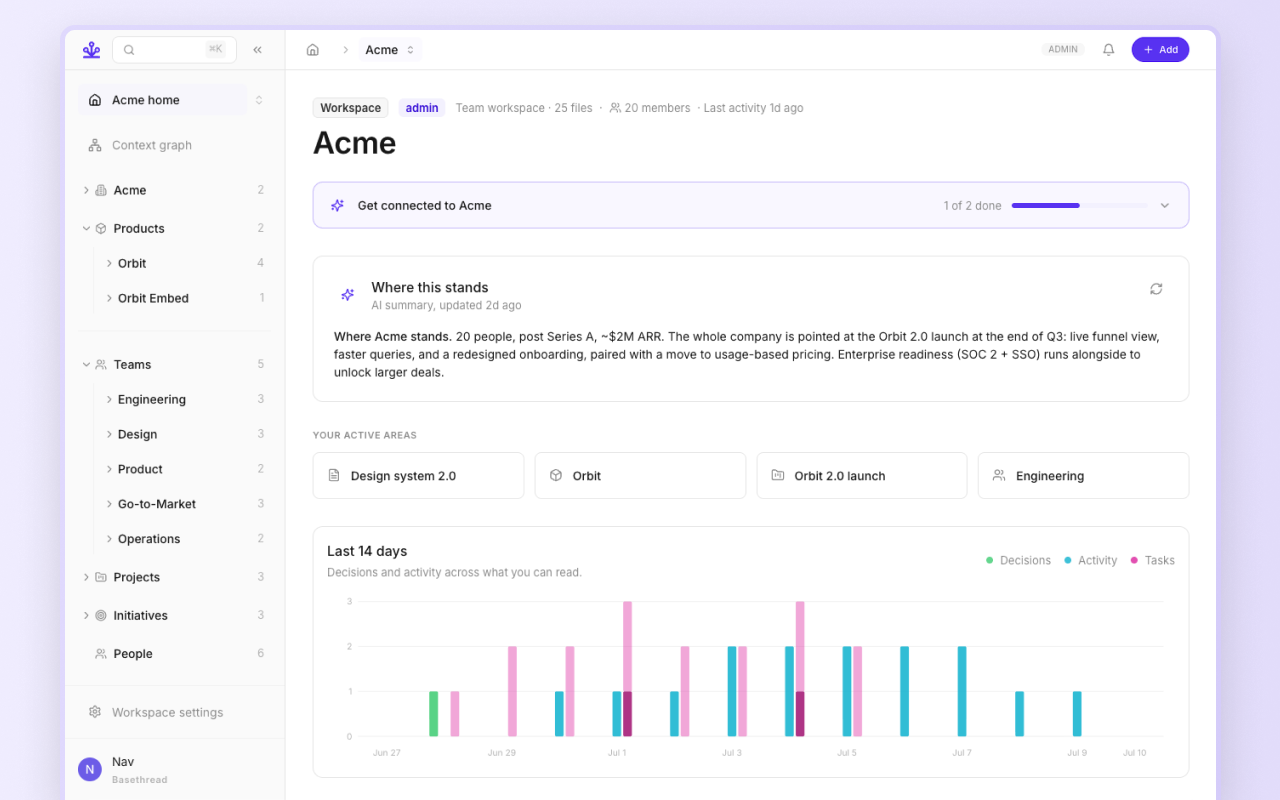This screenshot has height=800, width=1280.
Task: Click the search magnifier icon
Action: click(x=129, y=50)
